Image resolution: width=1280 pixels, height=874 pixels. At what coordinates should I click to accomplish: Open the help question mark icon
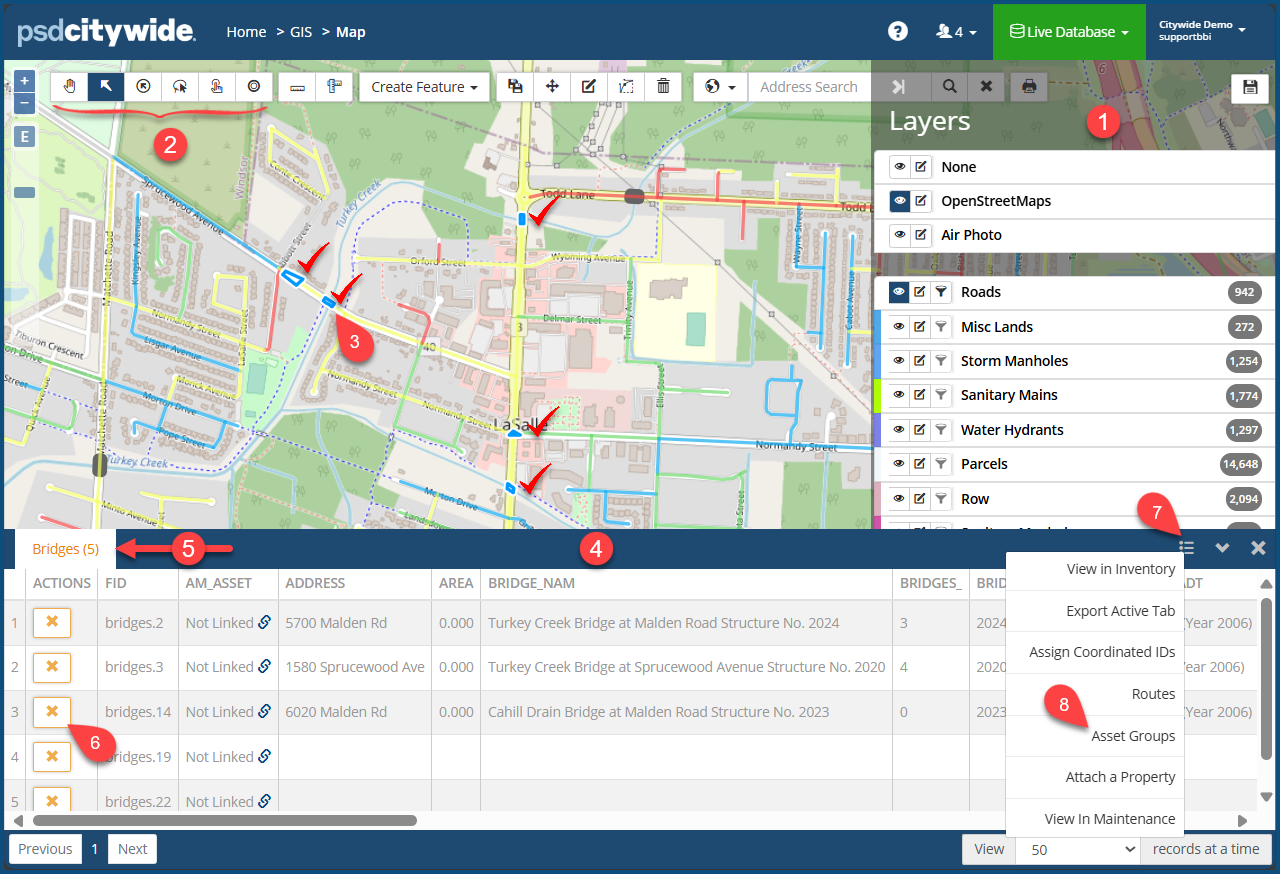click(x=898, y=31)
